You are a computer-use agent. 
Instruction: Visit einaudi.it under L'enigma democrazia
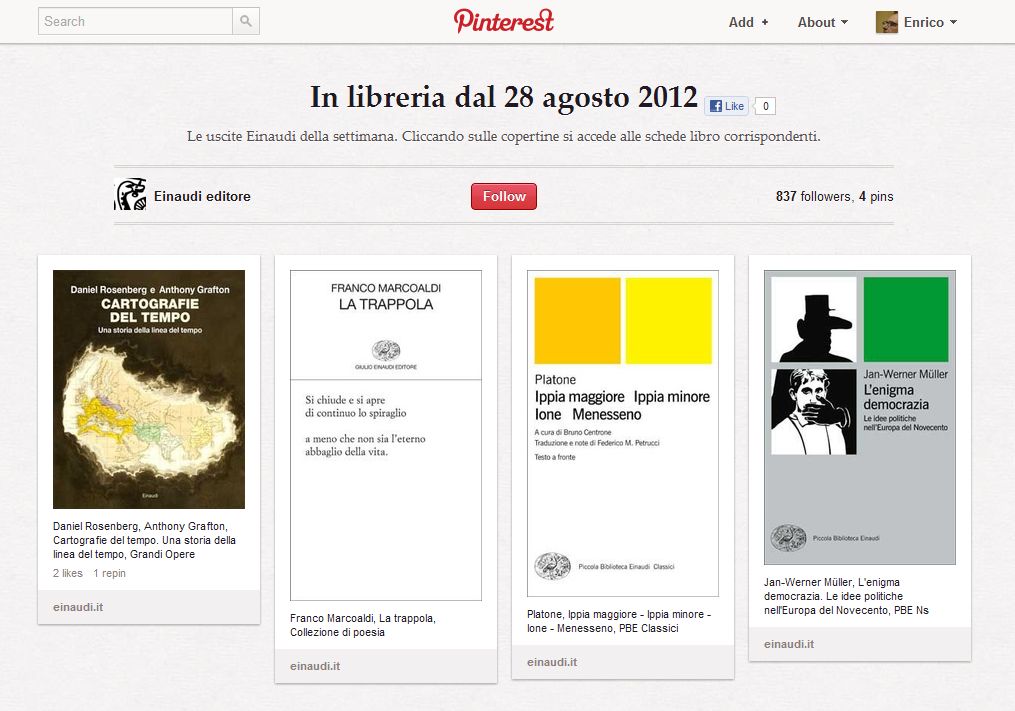789,644
